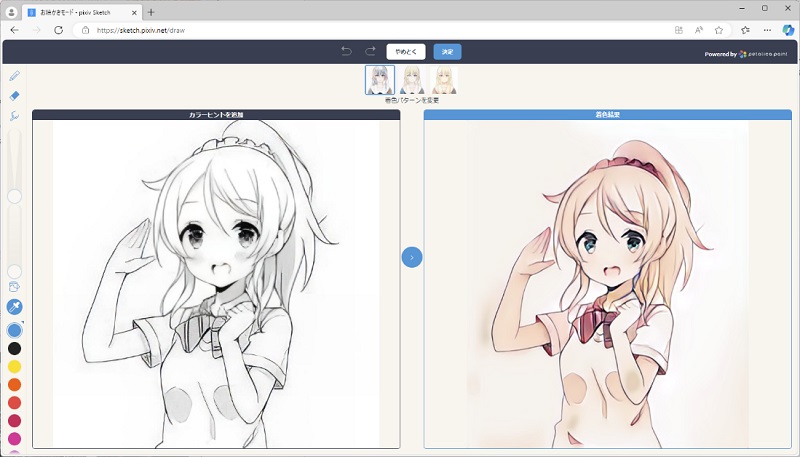Open browser settings and more menu
This screenshot has height=457, width=800.
767,30
